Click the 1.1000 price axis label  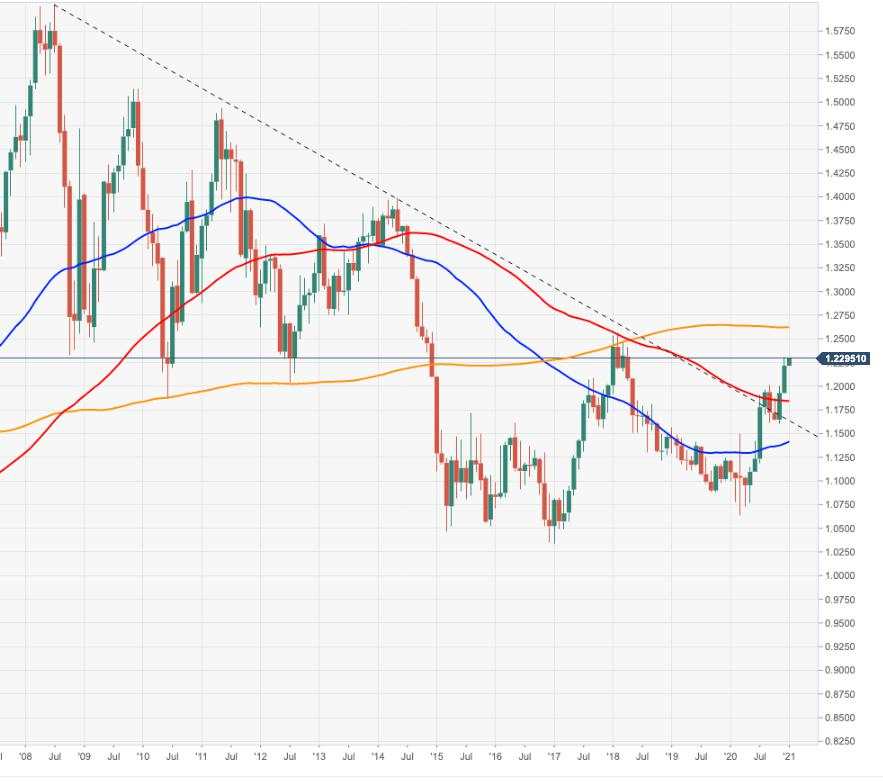point(840,481)
